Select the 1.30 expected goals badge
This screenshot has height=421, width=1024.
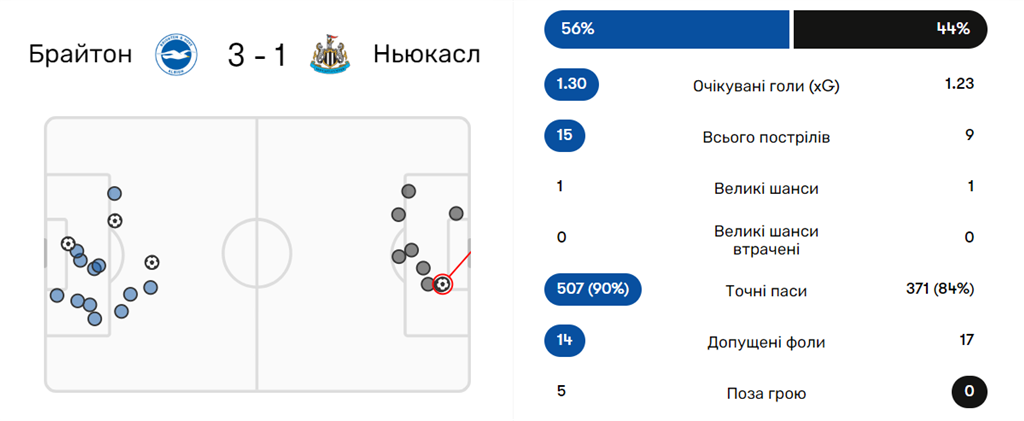coord(571,85)
